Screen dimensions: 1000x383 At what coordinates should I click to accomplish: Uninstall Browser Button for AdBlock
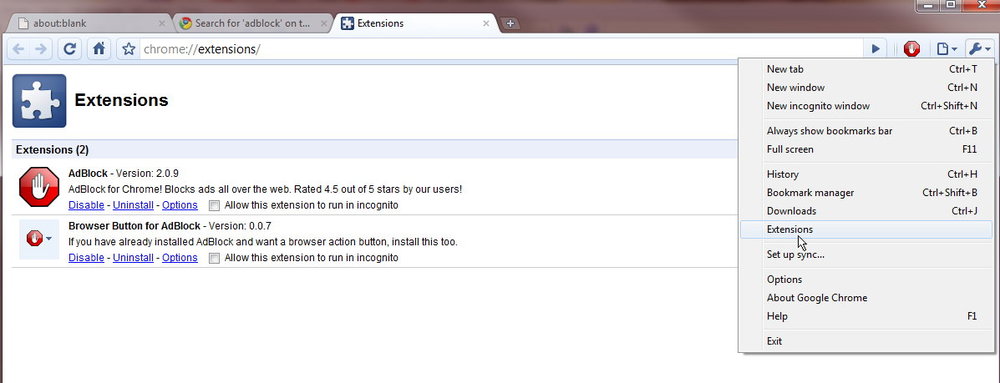click(133, 258)
